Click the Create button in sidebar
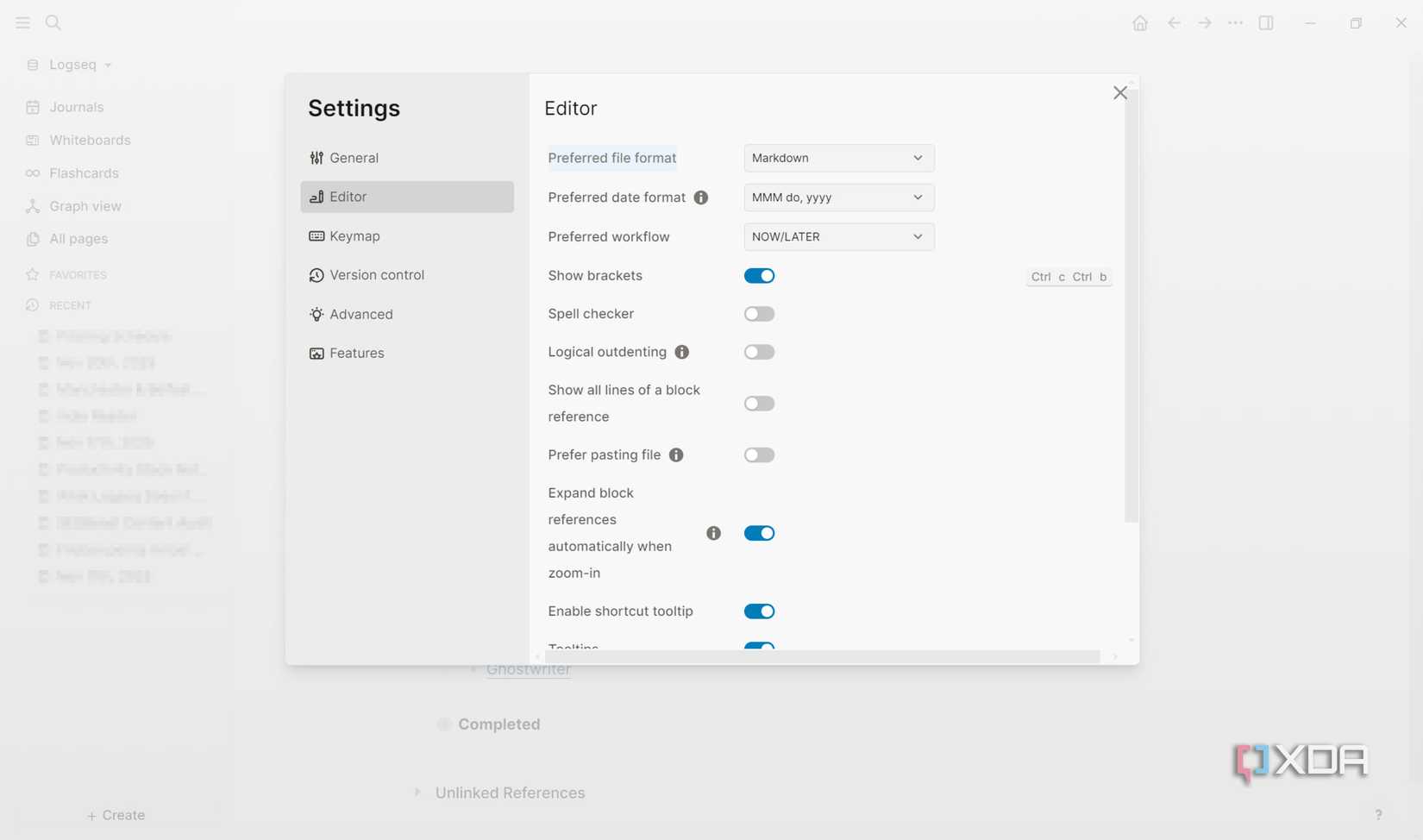The image size is (1423, 840). (116, 815)
